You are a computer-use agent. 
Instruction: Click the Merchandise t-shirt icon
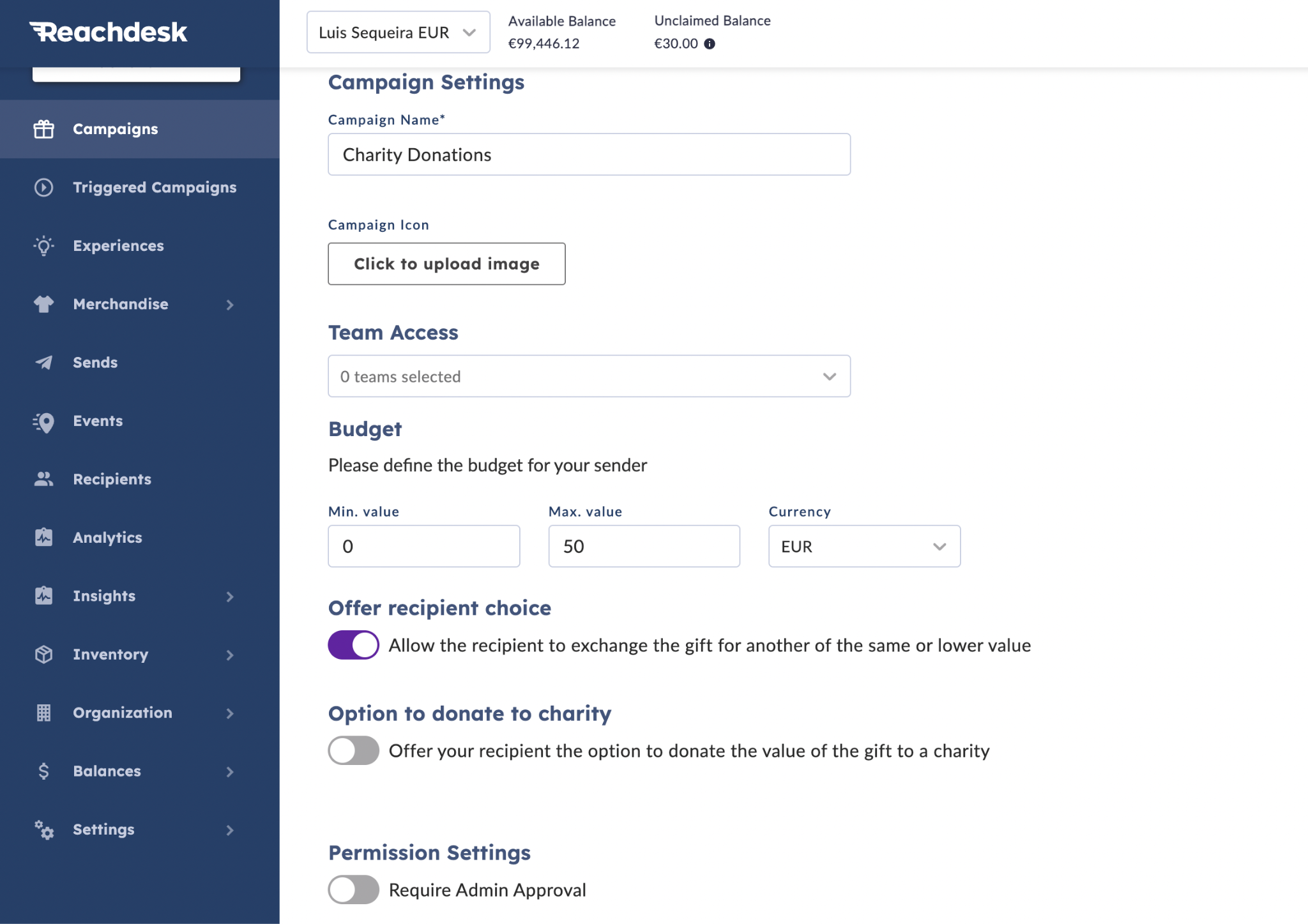click(43, 304)
